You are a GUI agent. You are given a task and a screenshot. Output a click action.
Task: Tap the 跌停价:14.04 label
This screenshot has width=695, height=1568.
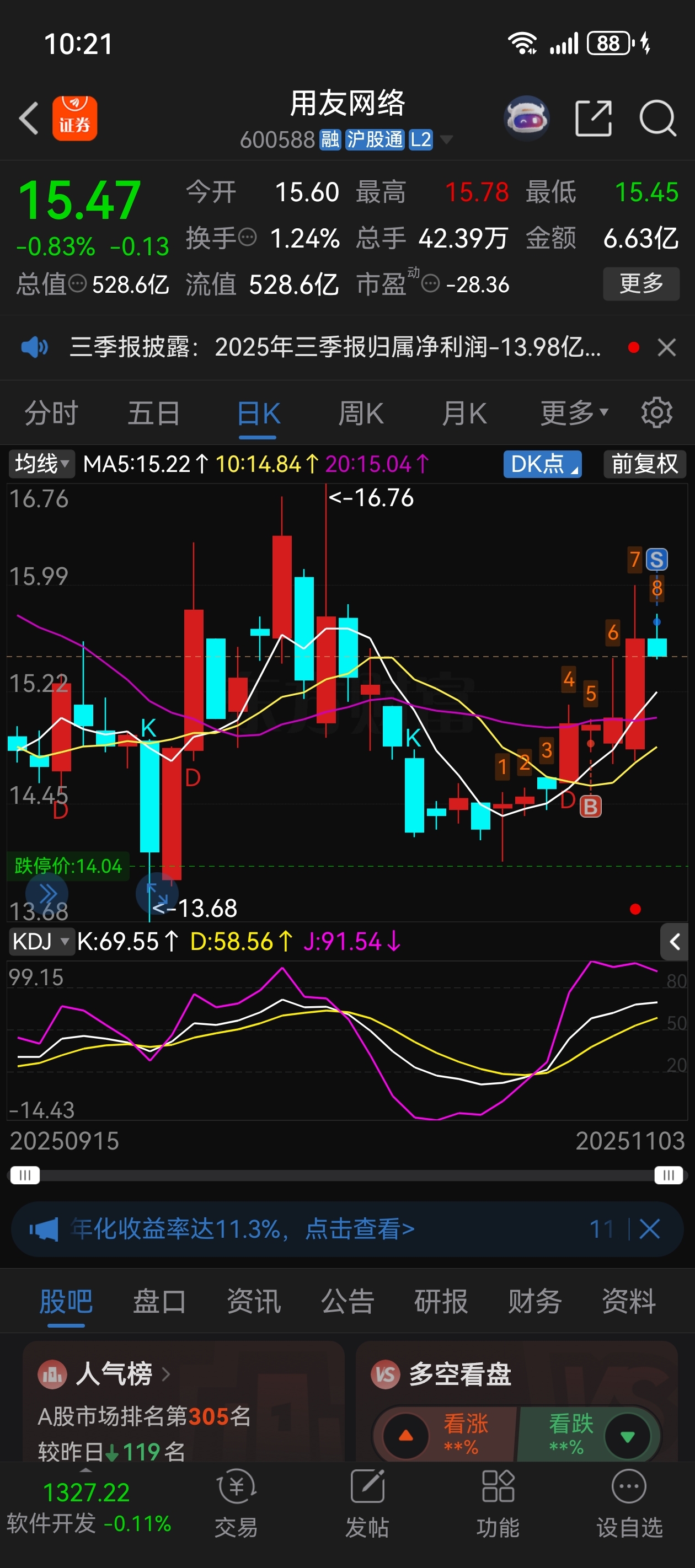click(68, 866)
